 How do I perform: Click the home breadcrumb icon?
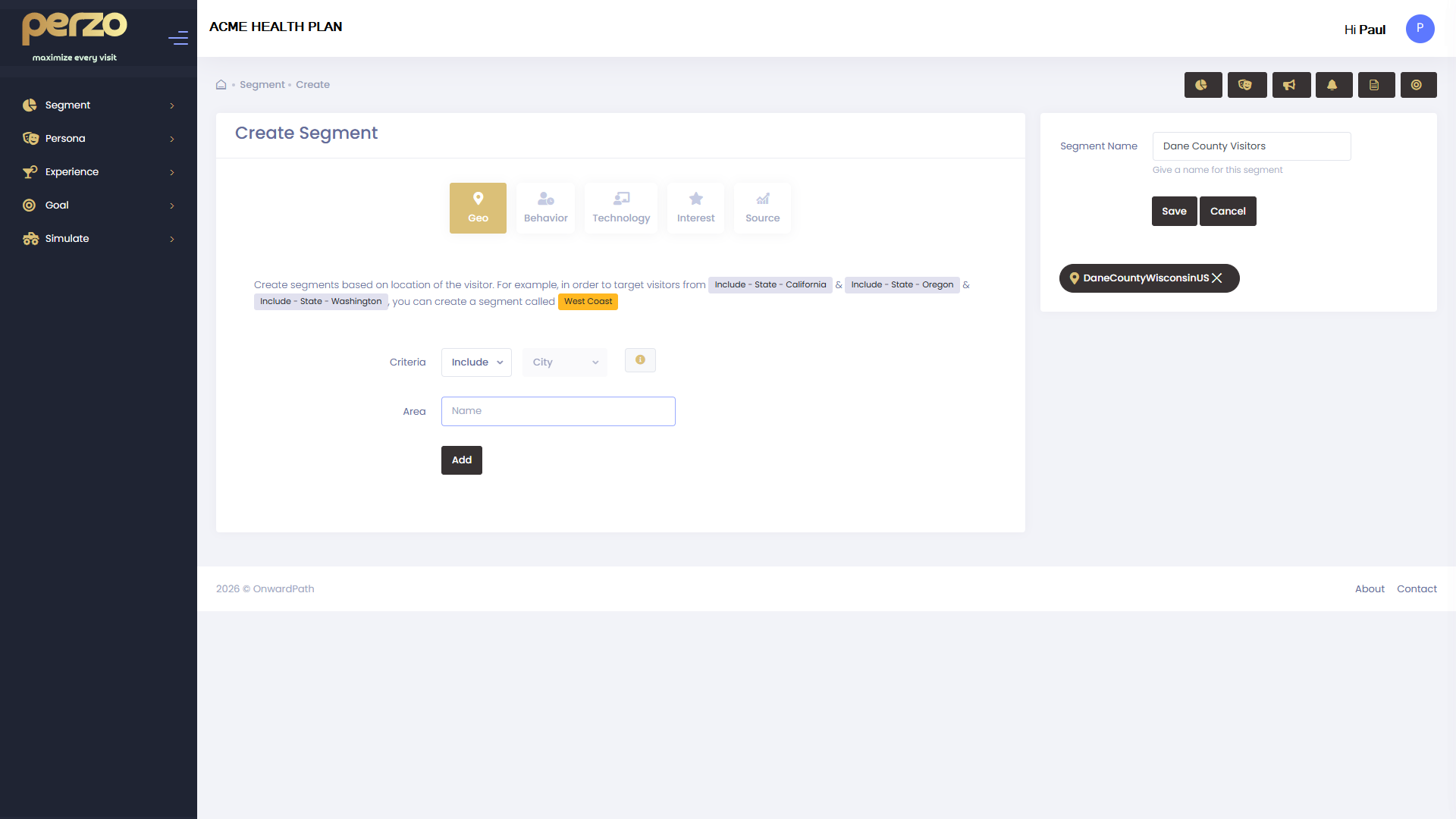pyautogui.click(x=221, y=85)
